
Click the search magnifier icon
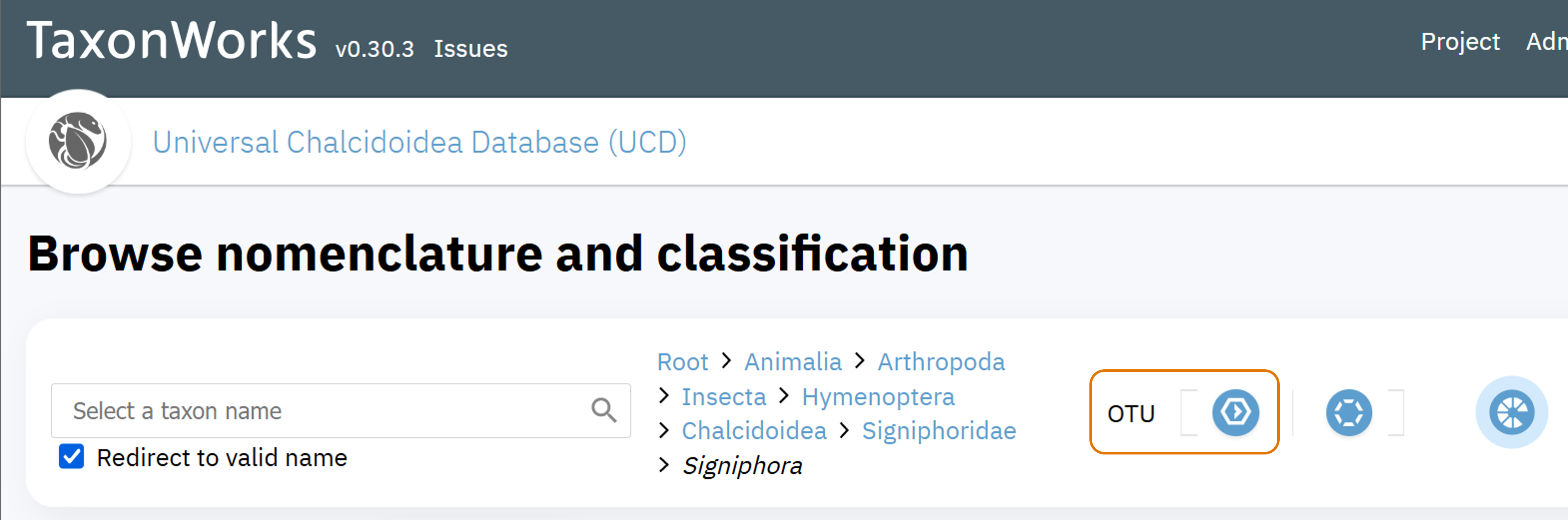click(x=604, y=410)
